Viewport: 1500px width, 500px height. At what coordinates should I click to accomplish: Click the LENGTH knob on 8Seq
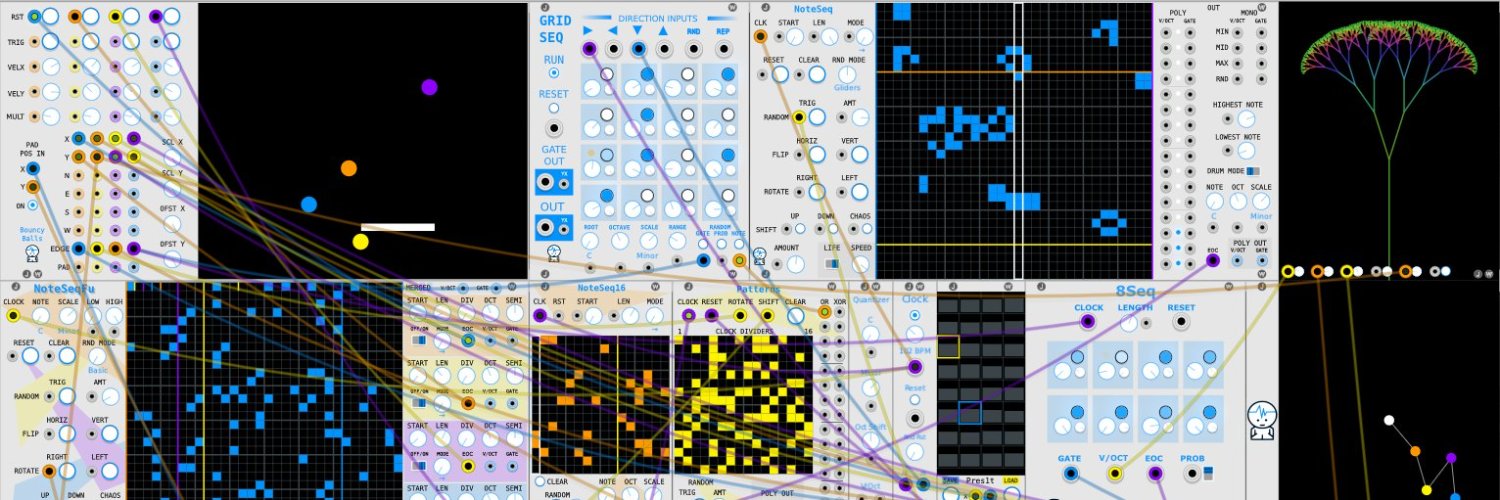pos(1129,322)
